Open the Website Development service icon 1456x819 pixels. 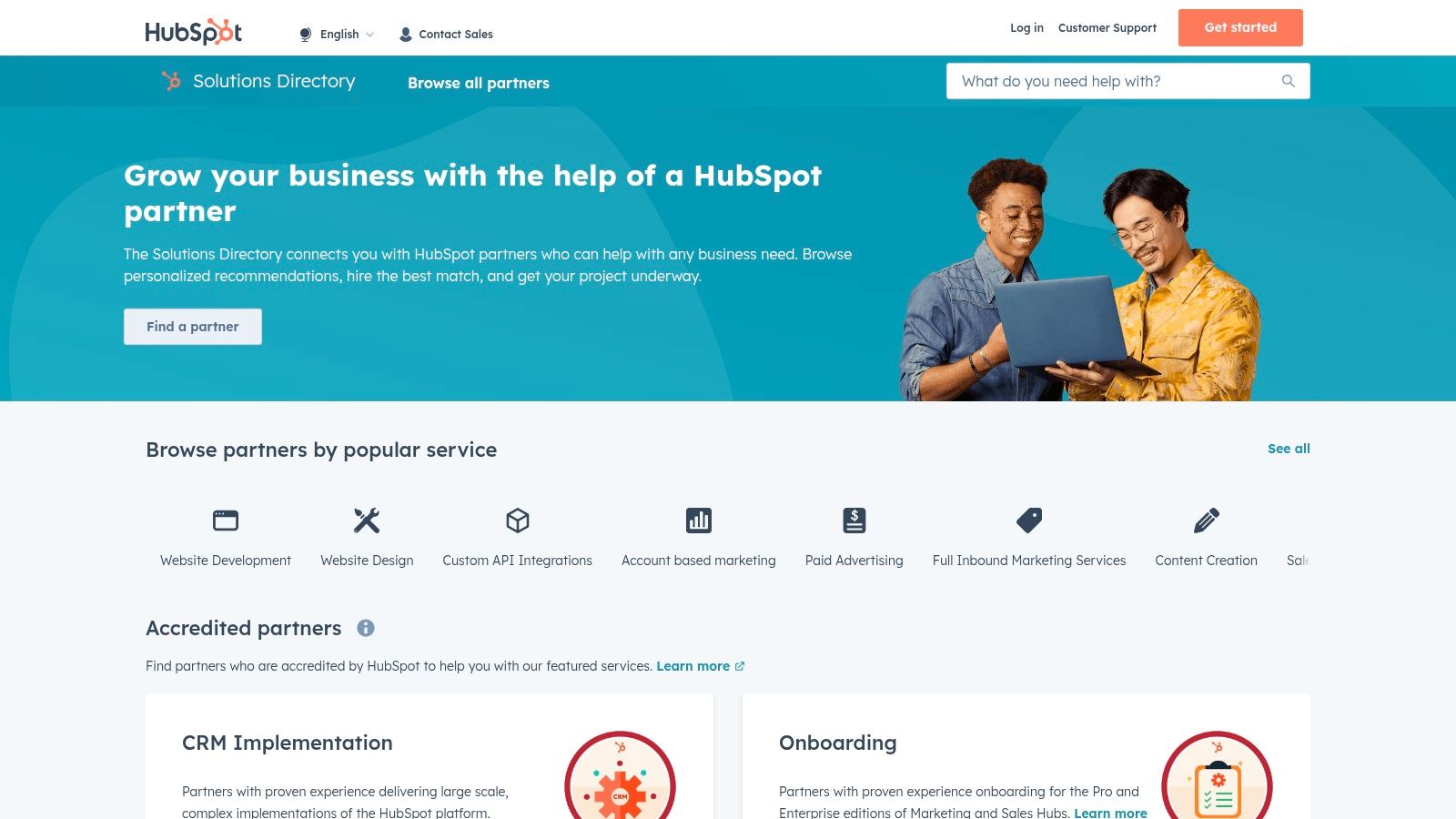tap(226, 521)
